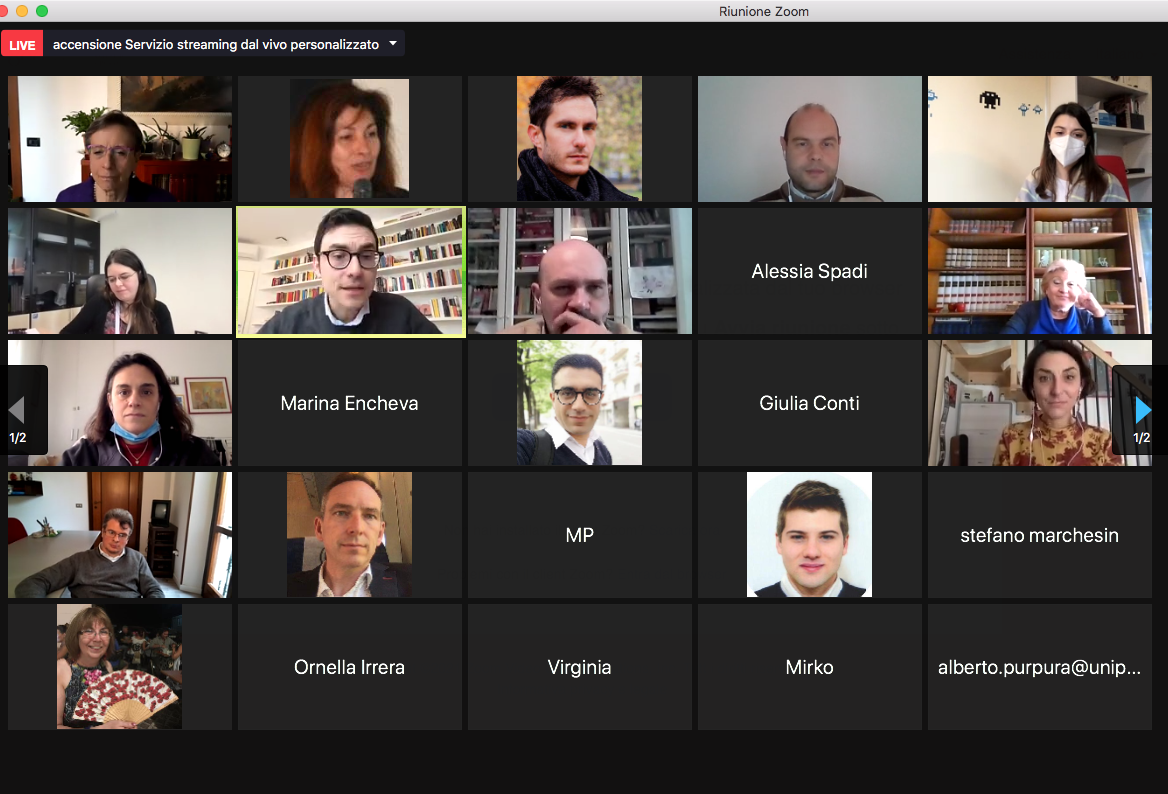
Task: Select the Alessia Spadi participant tile
Action: [810, 271]
